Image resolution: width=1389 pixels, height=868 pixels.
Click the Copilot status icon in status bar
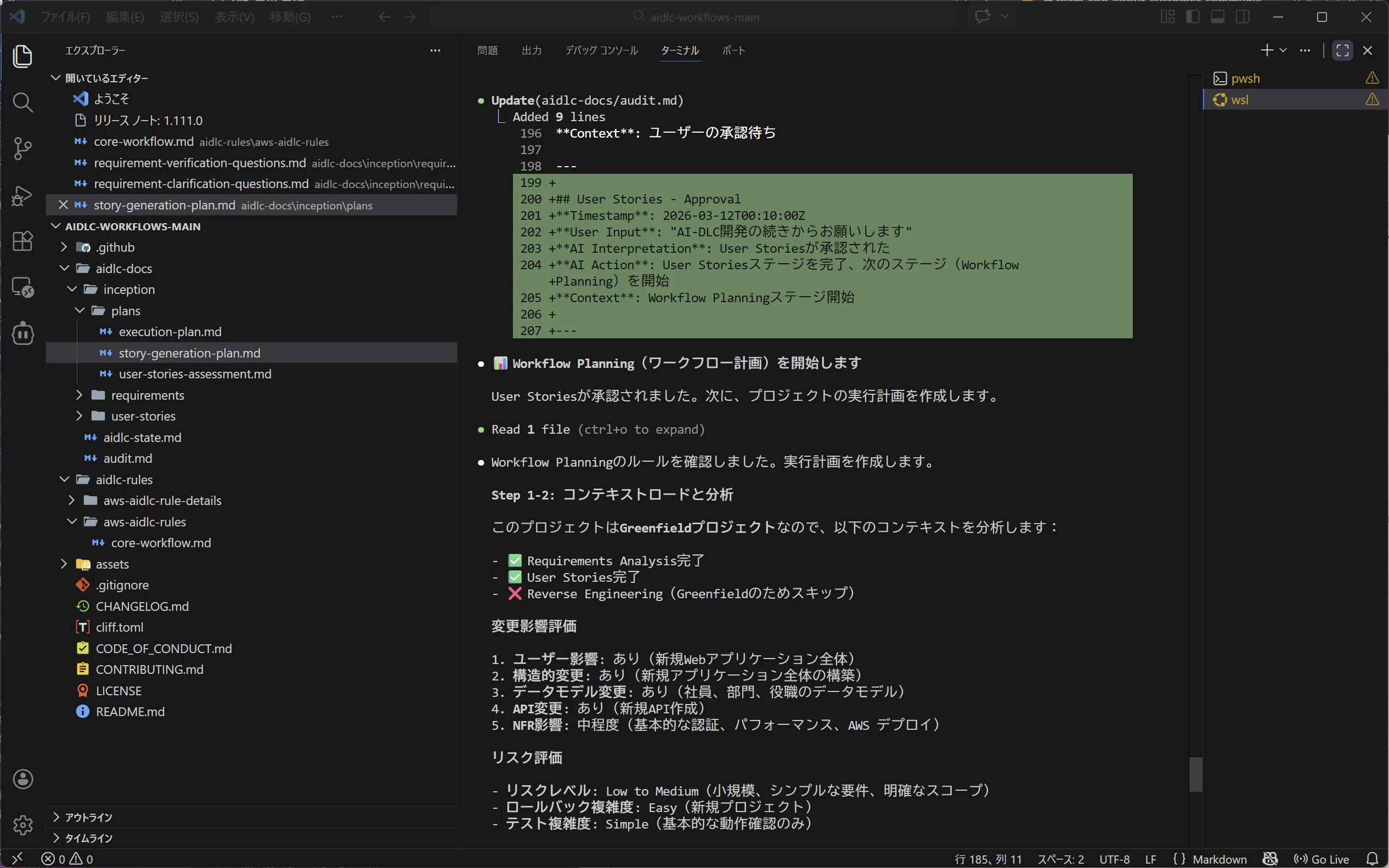(x=1269, y=859)
